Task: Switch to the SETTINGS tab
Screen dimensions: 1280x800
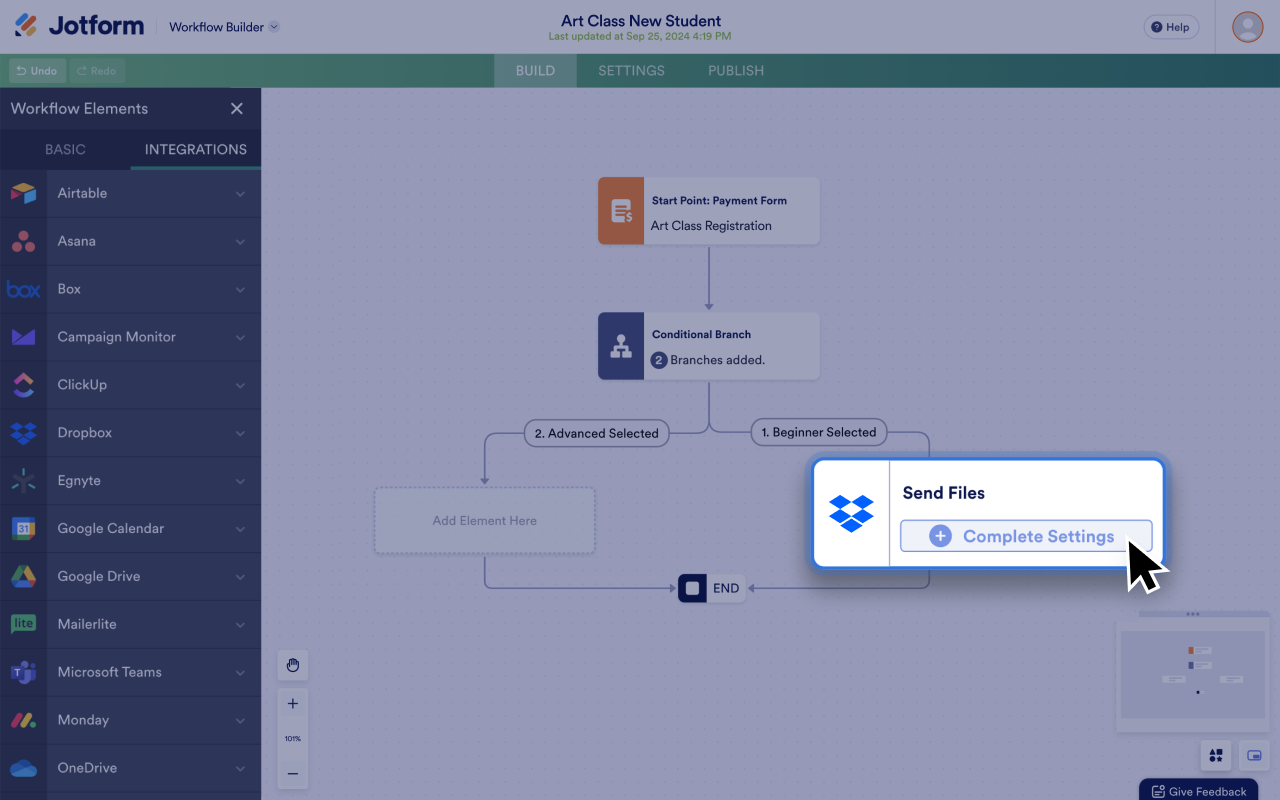Action: 631,71
